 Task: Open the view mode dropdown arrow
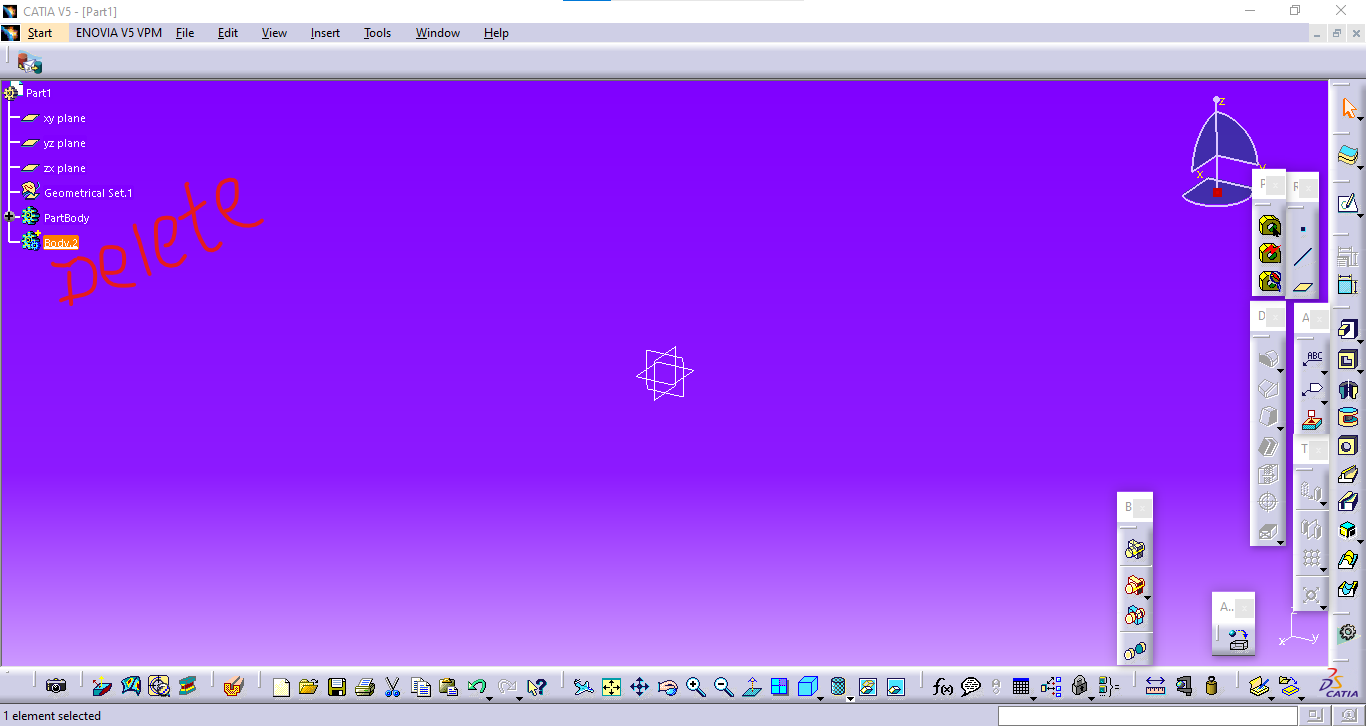pos(818,698)
